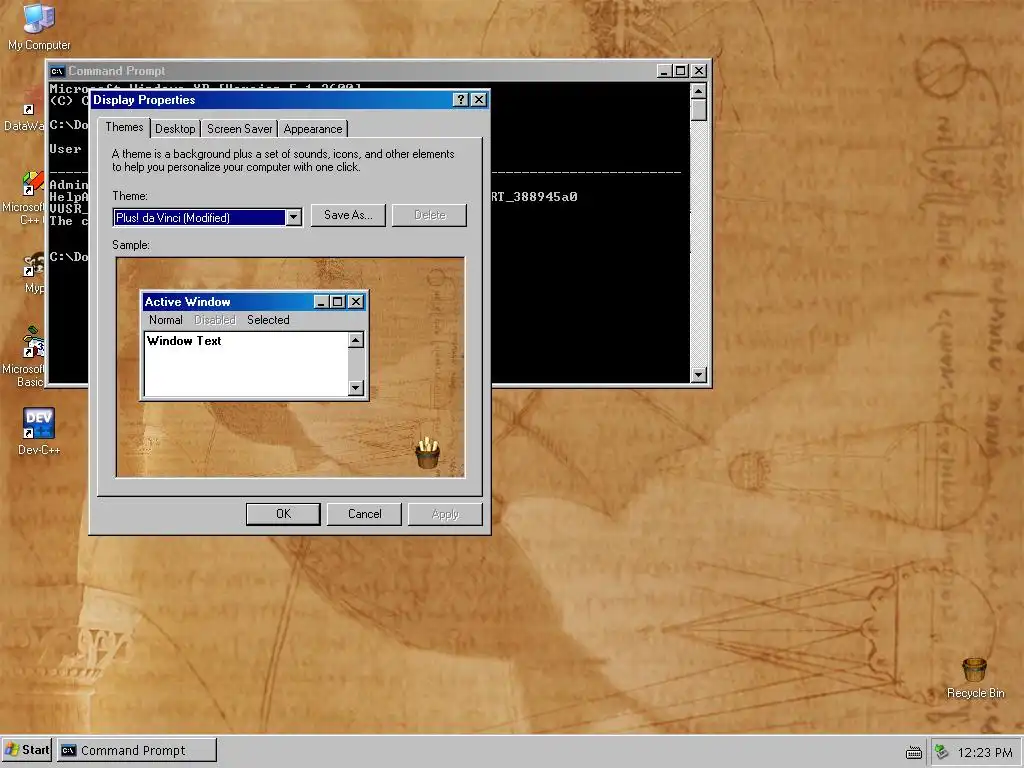Select Command Prompt taskbar button
Screen dimensions: 1024x768
[137, 750]
